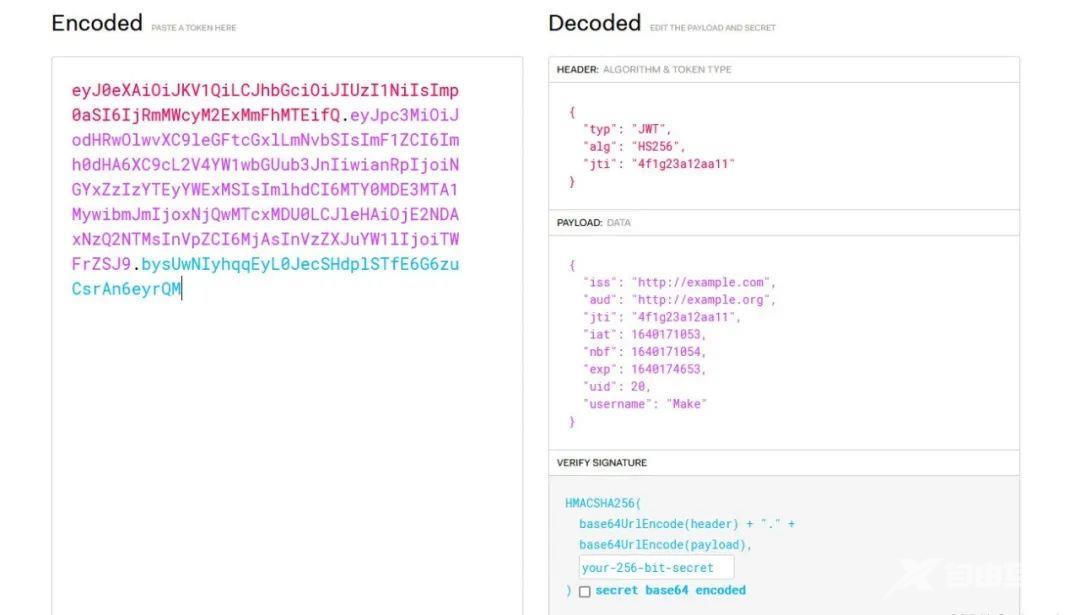1080x615 pixels.
Task: Click the red header segment of encoded token
Action: point(265,91)
